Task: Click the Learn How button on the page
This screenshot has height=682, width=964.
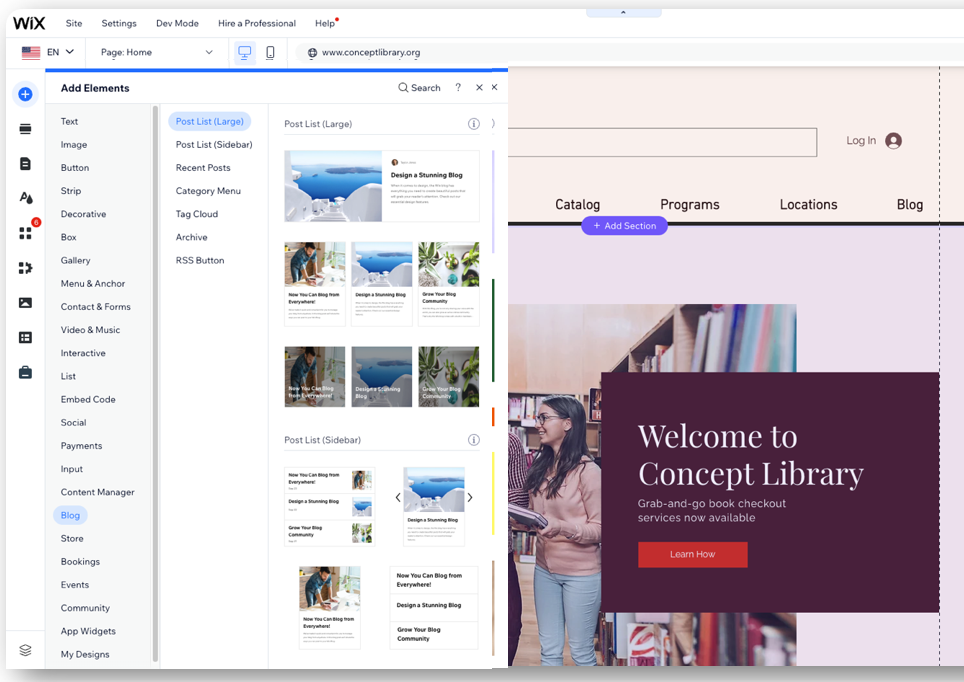Action: click(693, 554)
